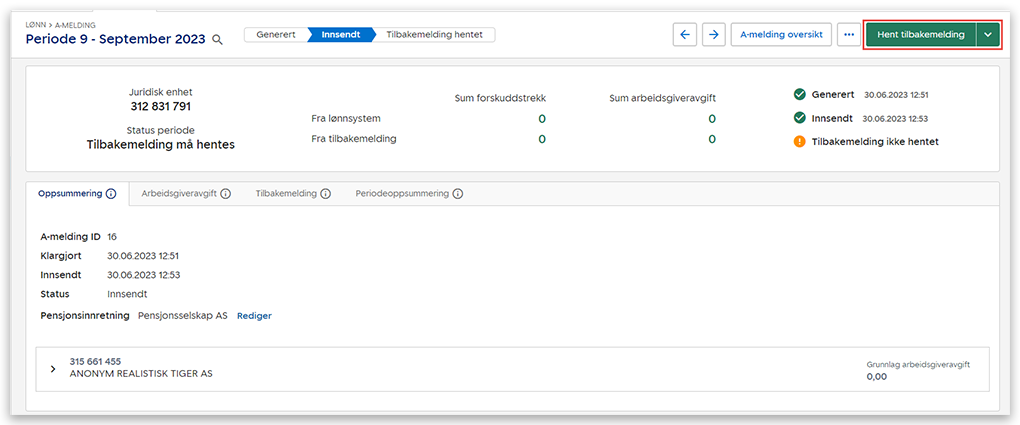Click info icon beside Tilbakemelding tab

(x=326, y=194)
